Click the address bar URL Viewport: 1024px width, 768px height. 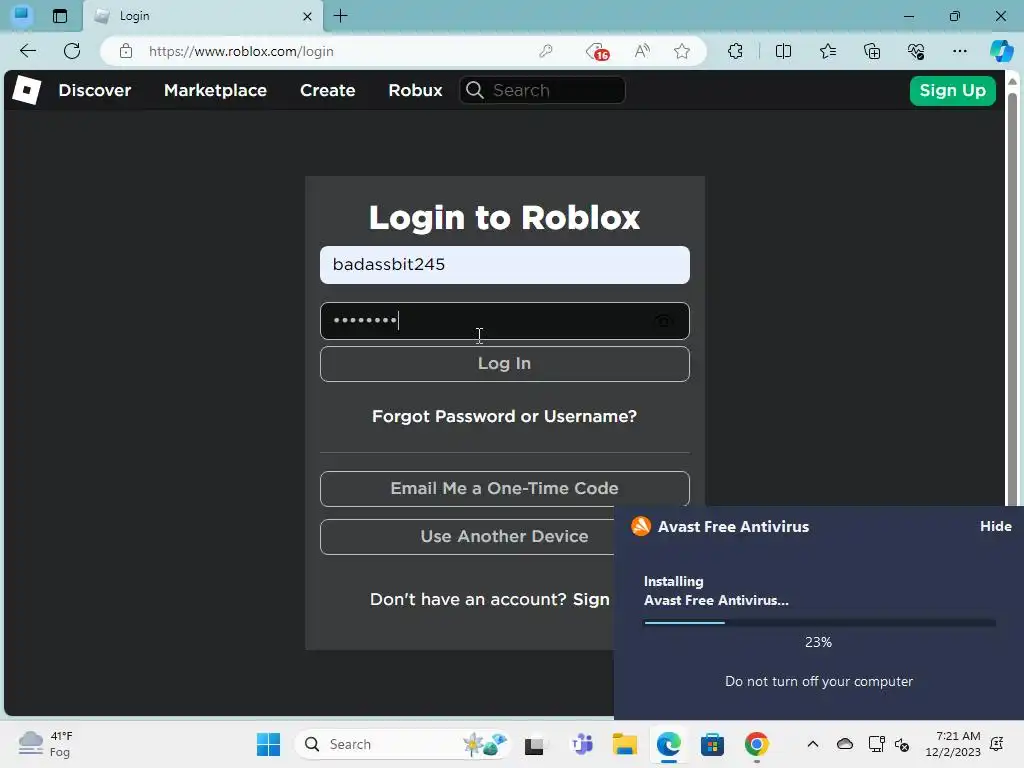[241, 51]
